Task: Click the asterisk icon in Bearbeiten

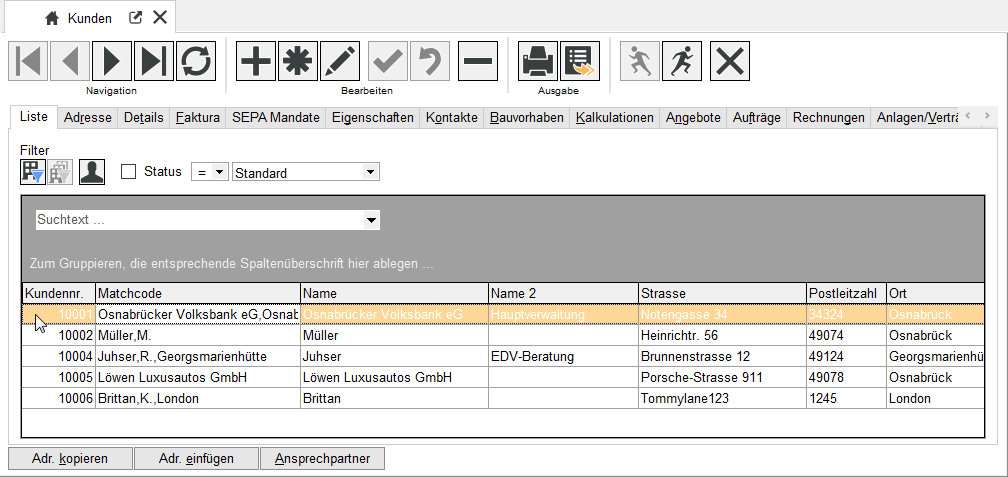Action: point(298,61)
